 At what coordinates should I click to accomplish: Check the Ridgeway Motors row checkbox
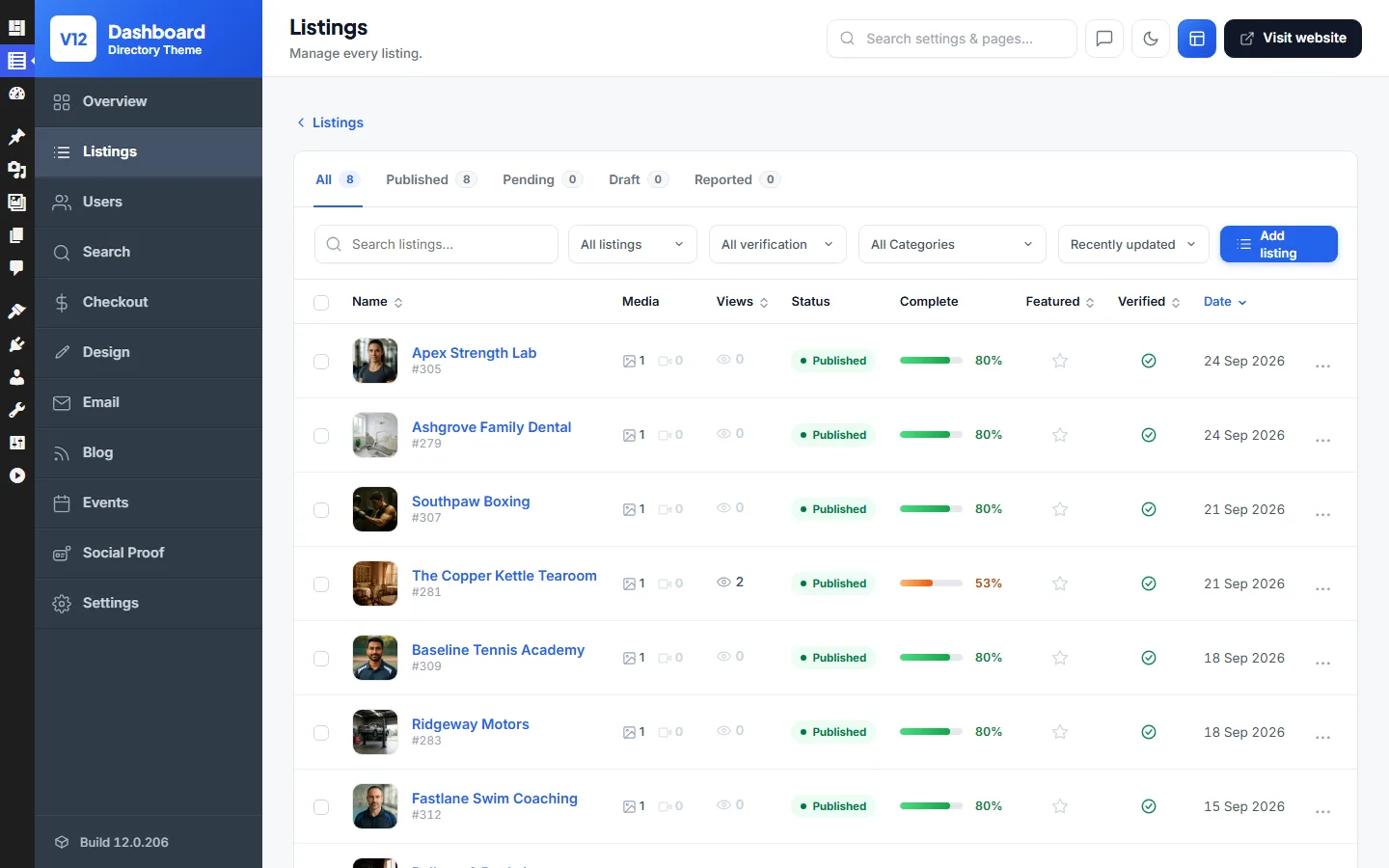pos(321,733)
